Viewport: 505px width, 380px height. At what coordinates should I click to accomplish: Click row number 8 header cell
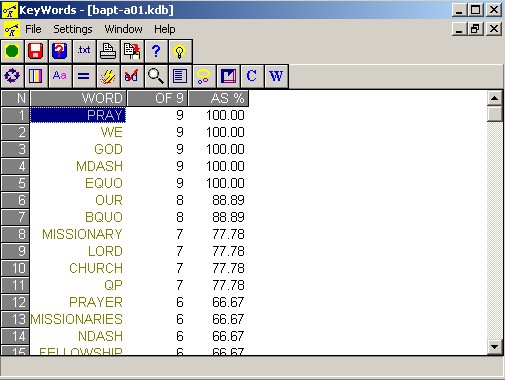(15, 234)
